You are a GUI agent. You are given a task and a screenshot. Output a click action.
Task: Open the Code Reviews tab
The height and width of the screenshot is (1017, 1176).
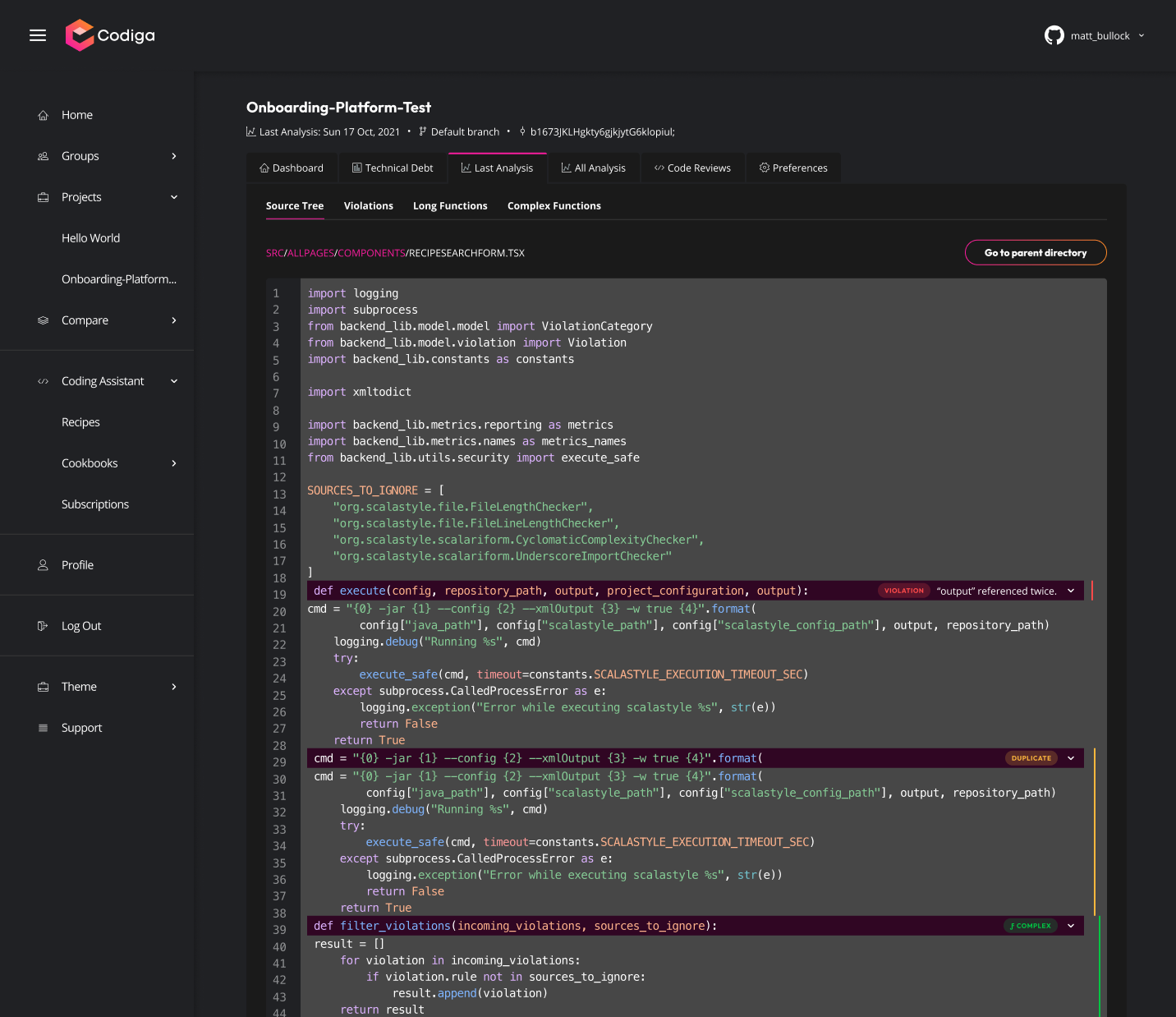[x=692, y=168]
